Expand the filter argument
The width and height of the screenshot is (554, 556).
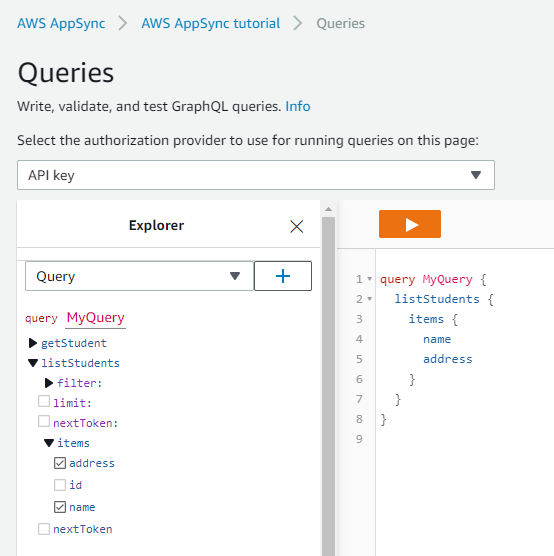click(x=49, y=383)
